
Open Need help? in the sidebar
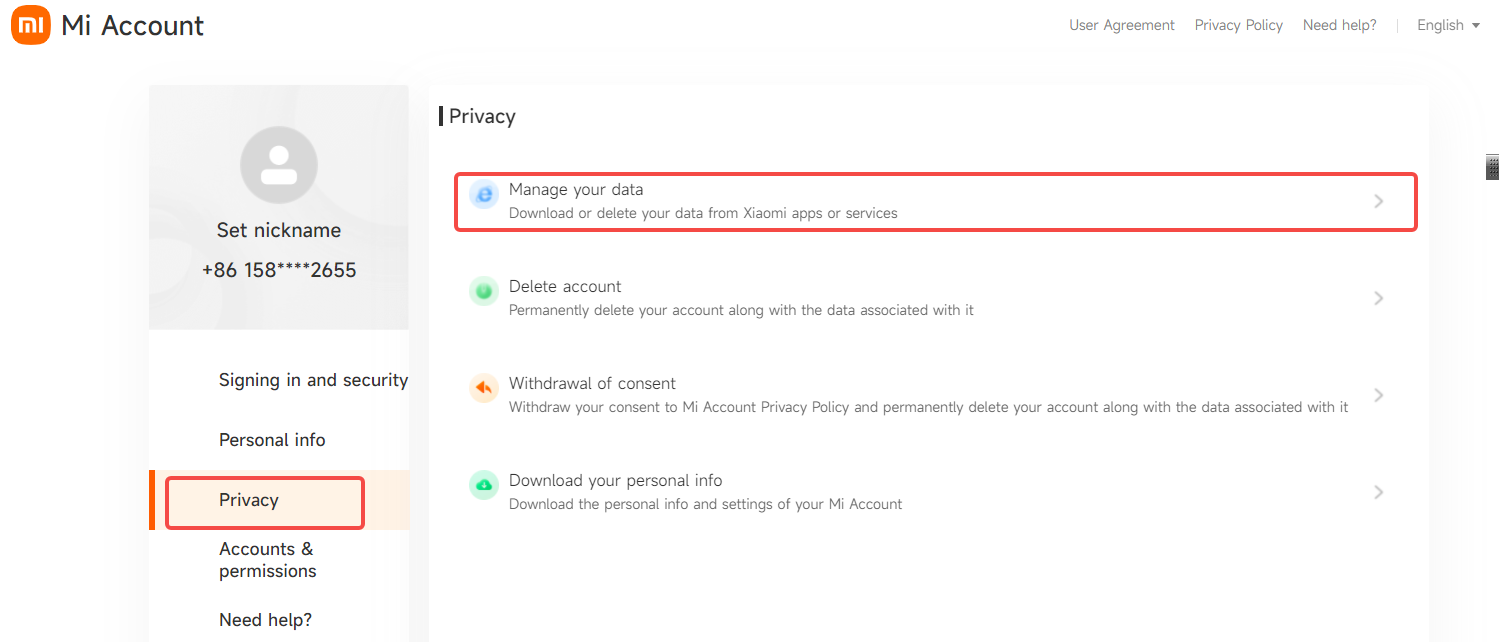265,620
